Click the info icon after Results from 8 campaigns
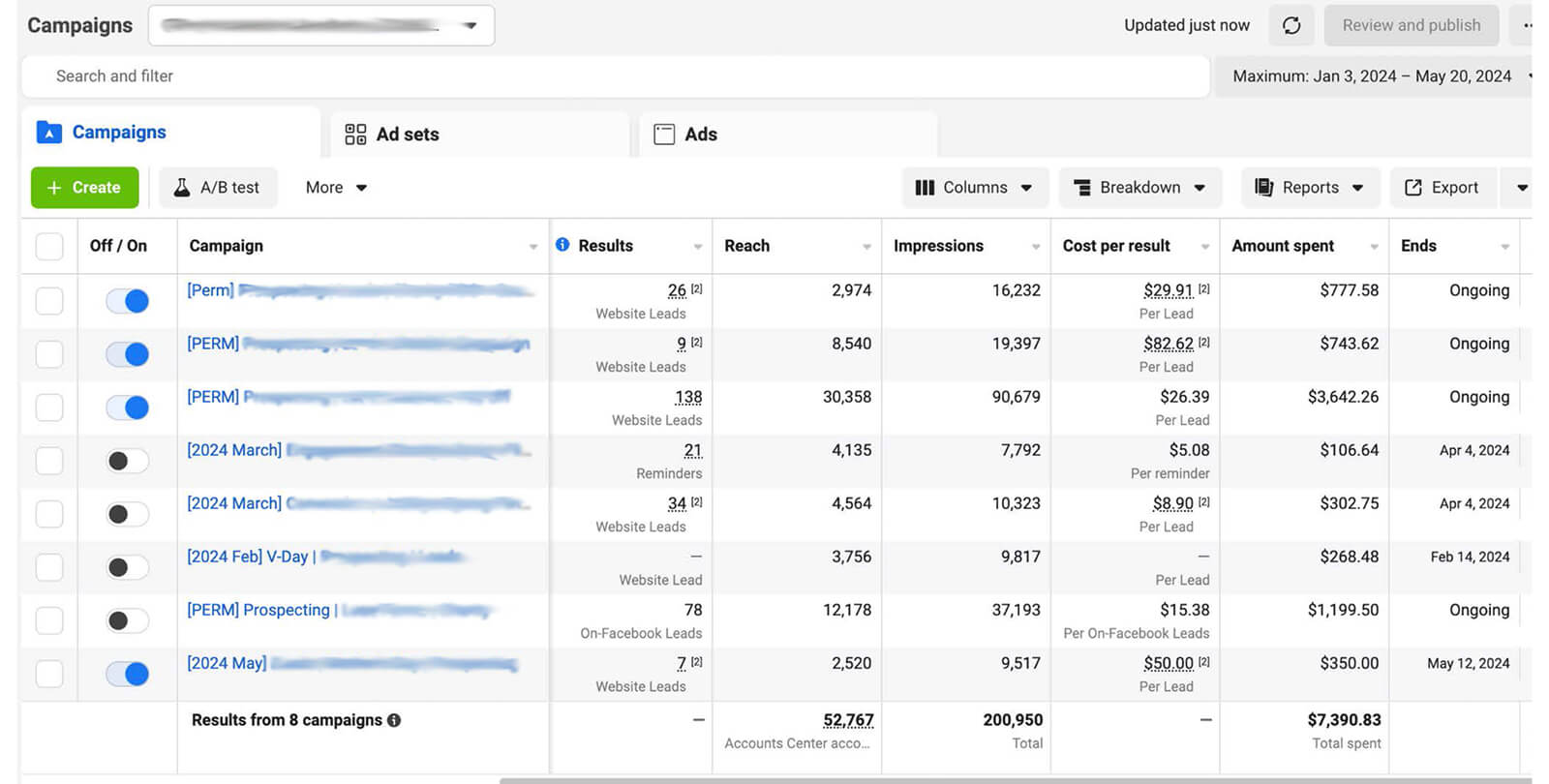This screenshot has height=784, width=1549. (x=394, y=720)
